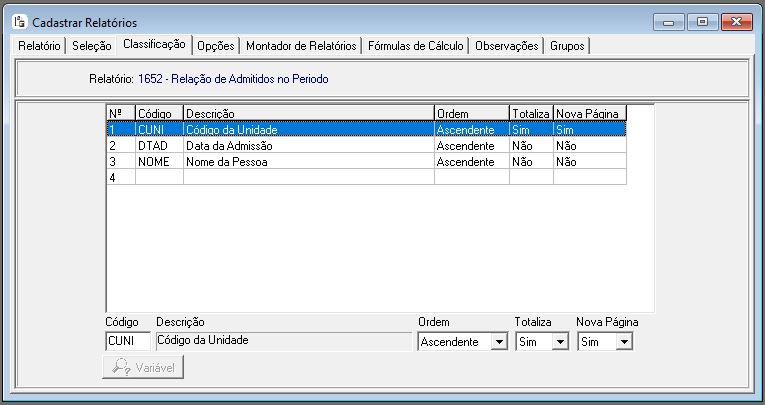Click the Variável search button
Image resolution: width=765 pixels, height=405 pixels.
[143, 367]
